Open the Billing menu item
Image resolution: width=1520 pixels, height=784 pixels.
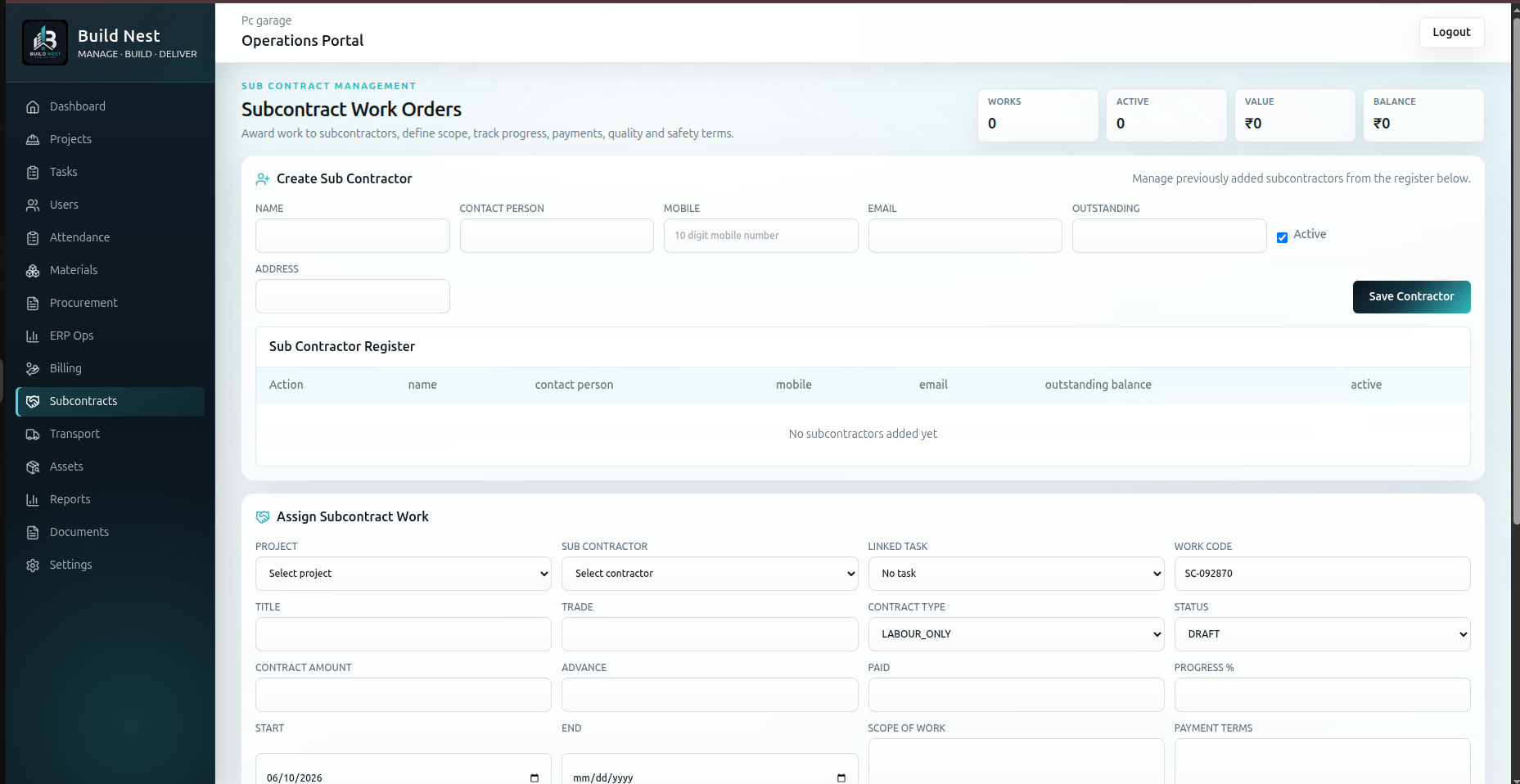(x=111, y=368)
